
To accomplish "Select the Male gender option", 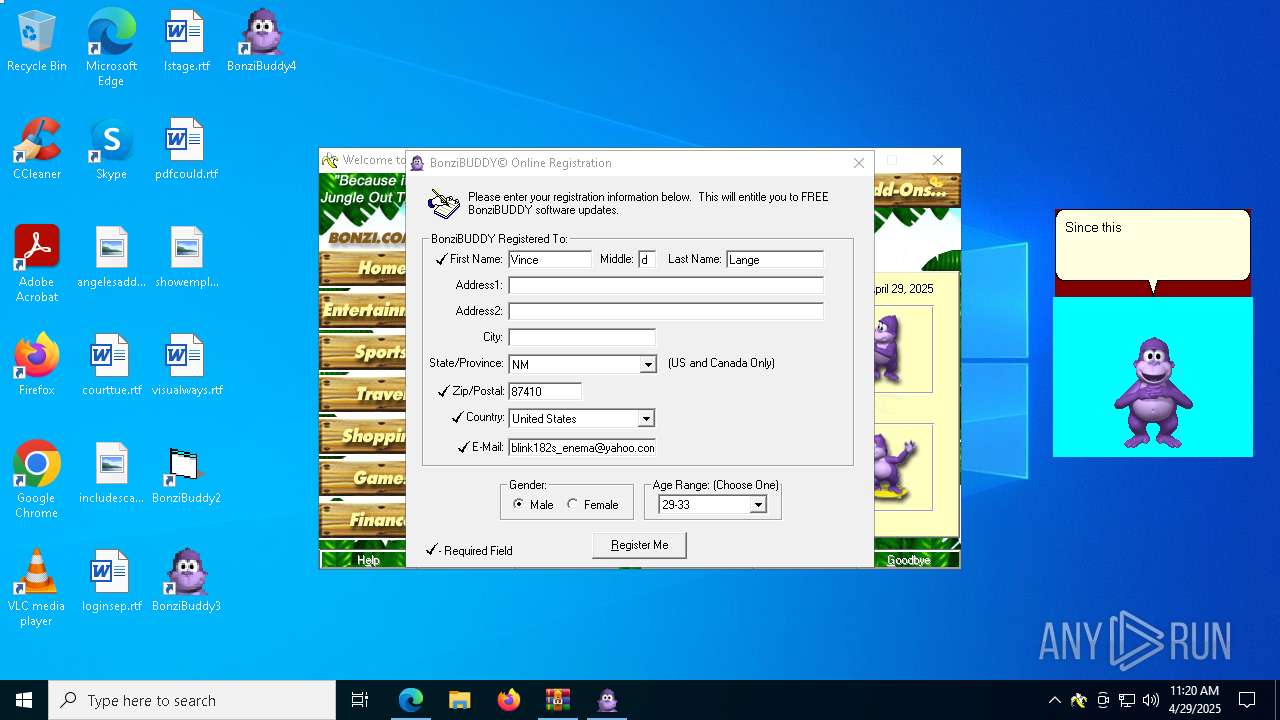I will (x=533, y=505).
